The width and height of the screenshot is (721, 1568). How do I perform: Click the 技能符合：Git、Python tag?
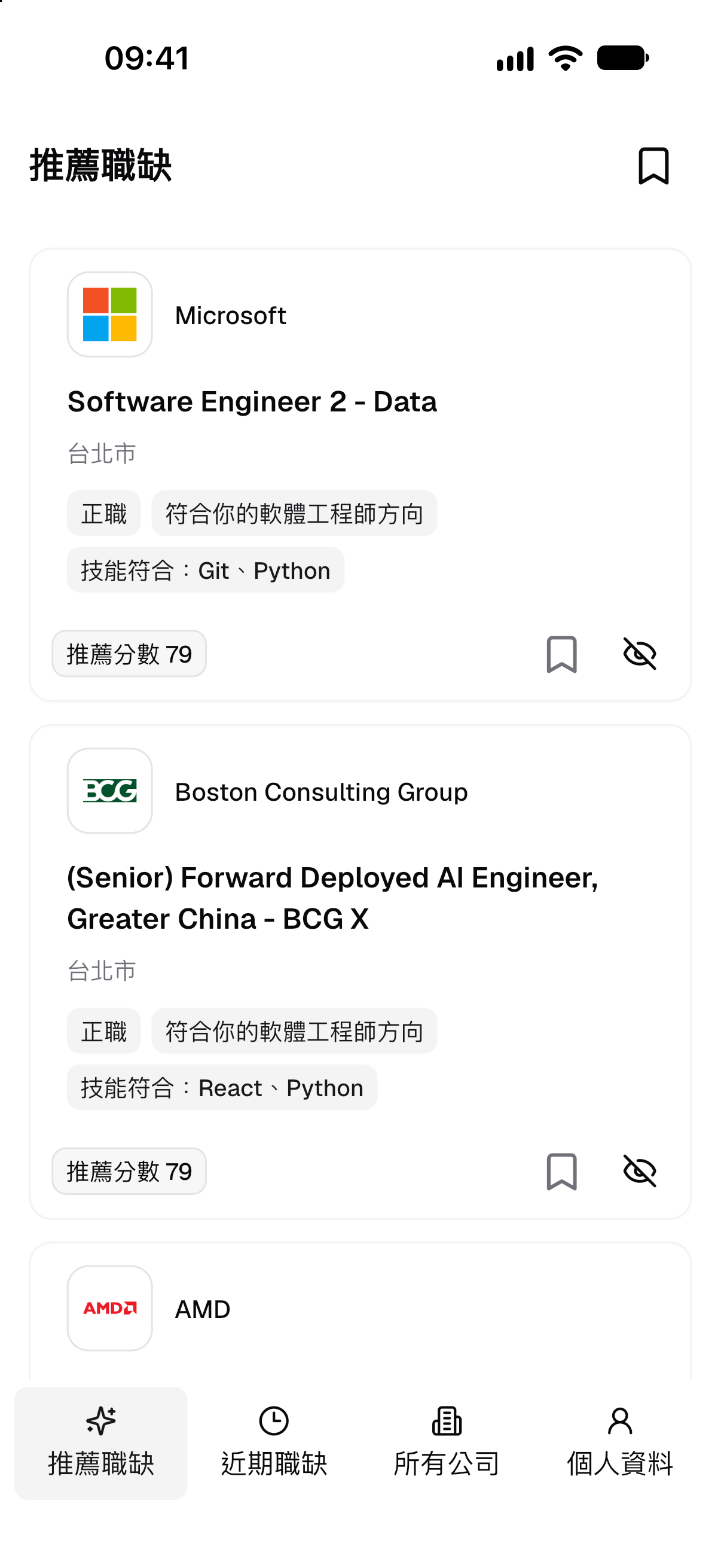point(206,571)
